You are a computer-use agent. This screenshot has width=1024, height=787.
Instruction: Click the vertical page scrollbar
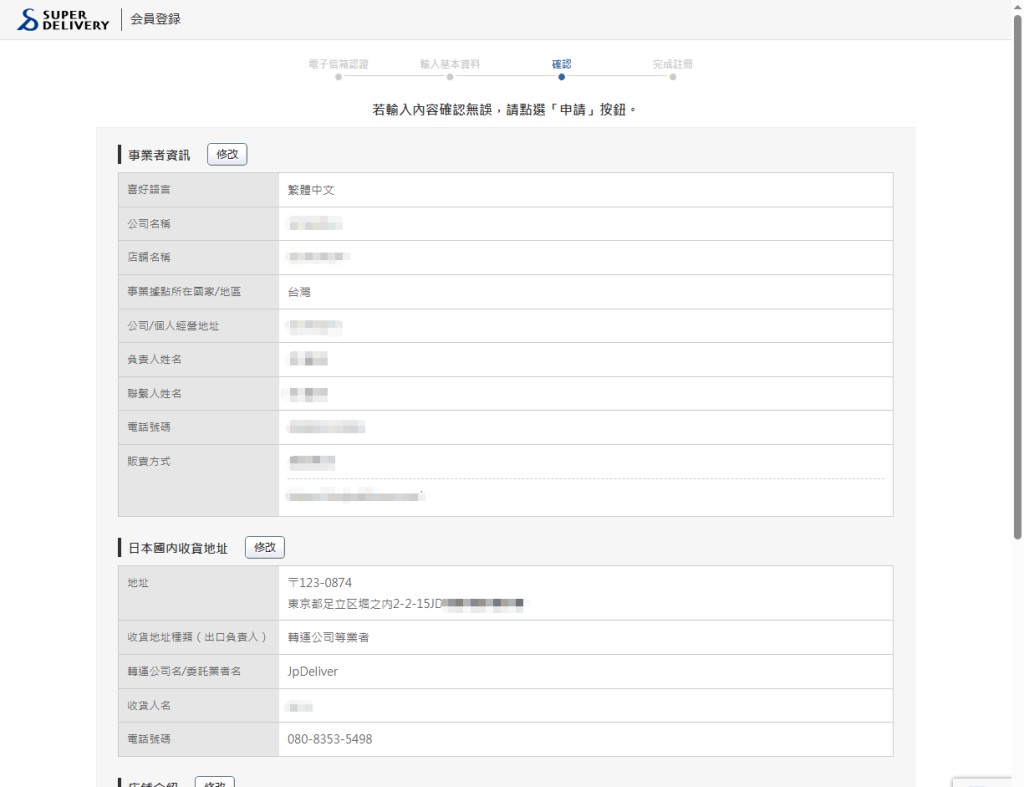point(1017,278)
